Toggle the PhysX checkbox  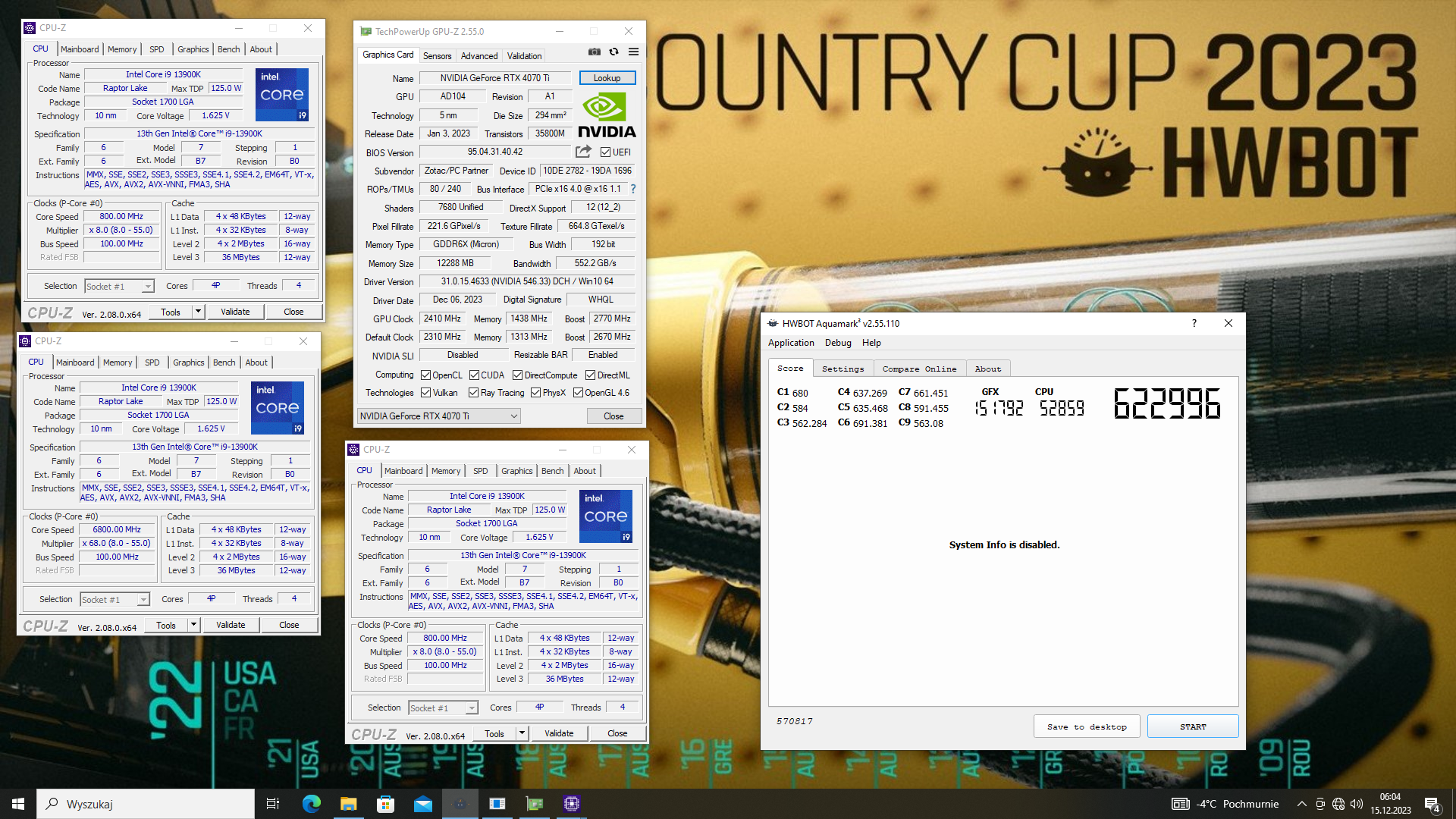tap(535, 393)
